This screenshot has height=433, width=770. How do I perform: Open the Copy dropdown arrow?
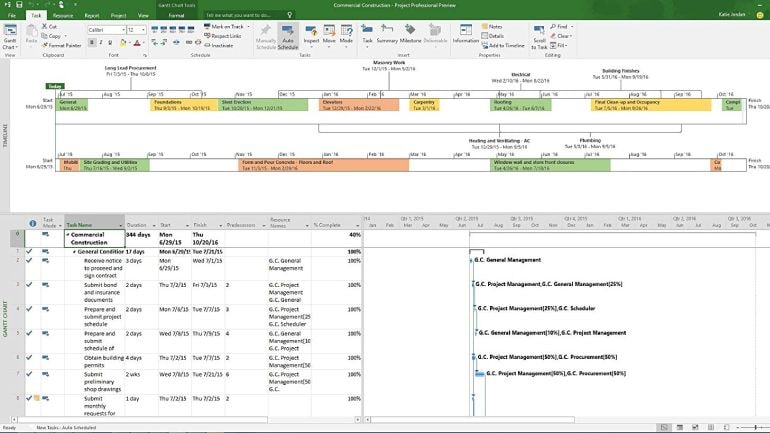(65, 36)
